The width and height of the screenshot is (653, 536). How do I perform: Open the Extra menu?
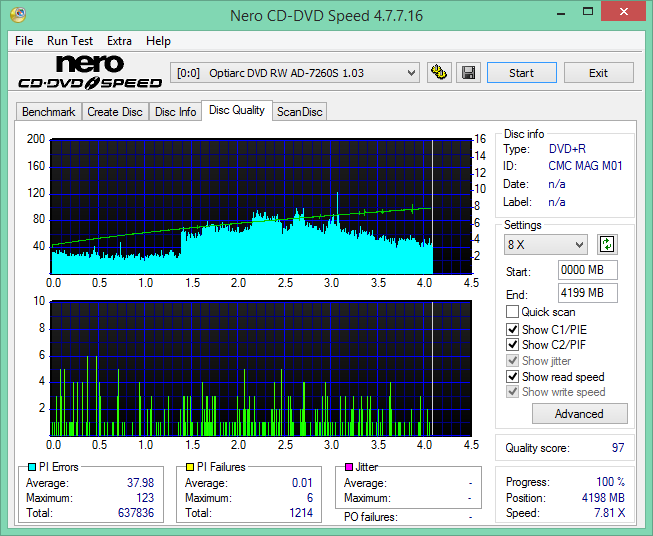click(119, 41)
